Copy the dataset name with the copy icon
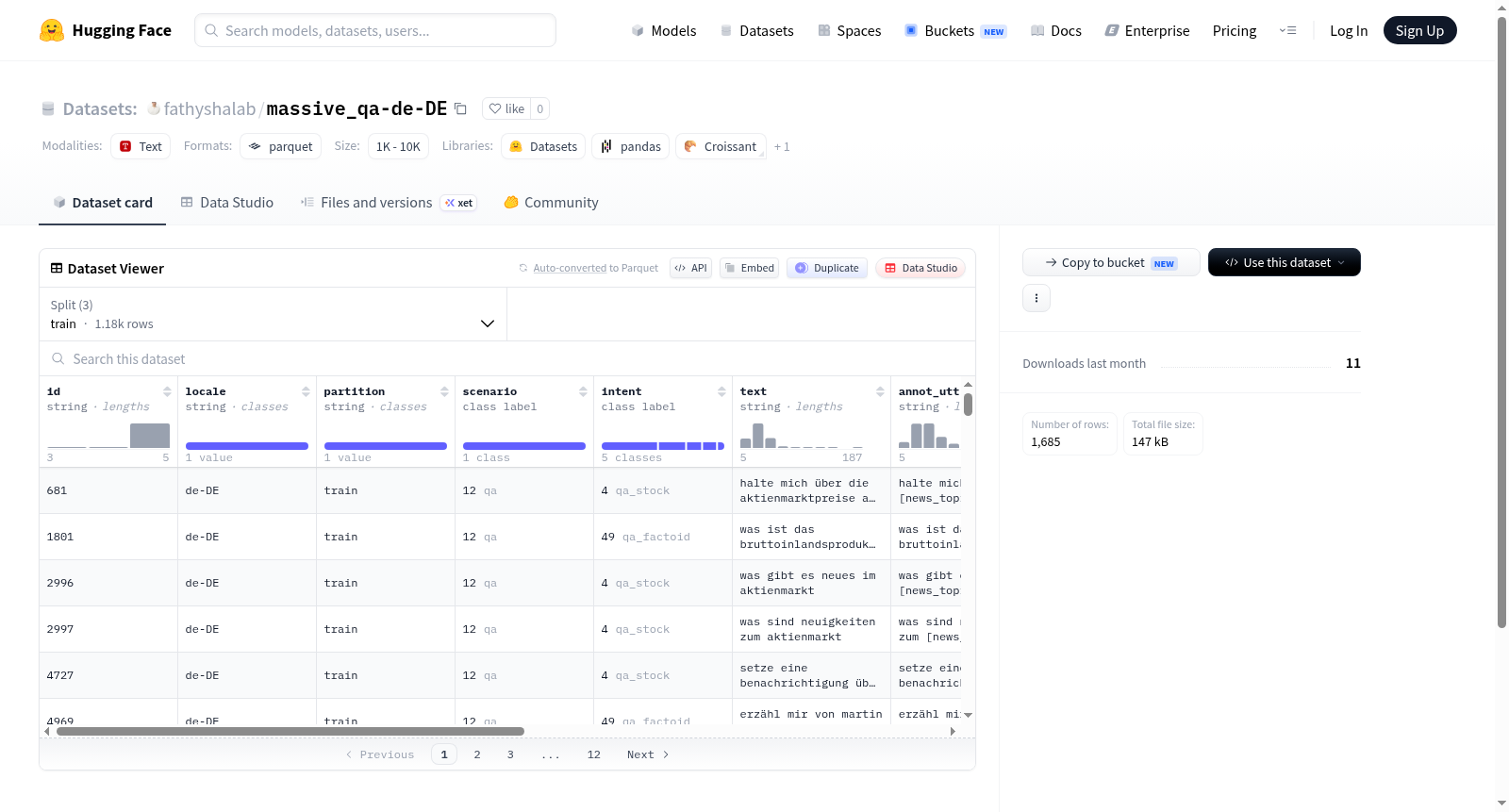The image size is (1509, 812). click(x=460, y=108)
